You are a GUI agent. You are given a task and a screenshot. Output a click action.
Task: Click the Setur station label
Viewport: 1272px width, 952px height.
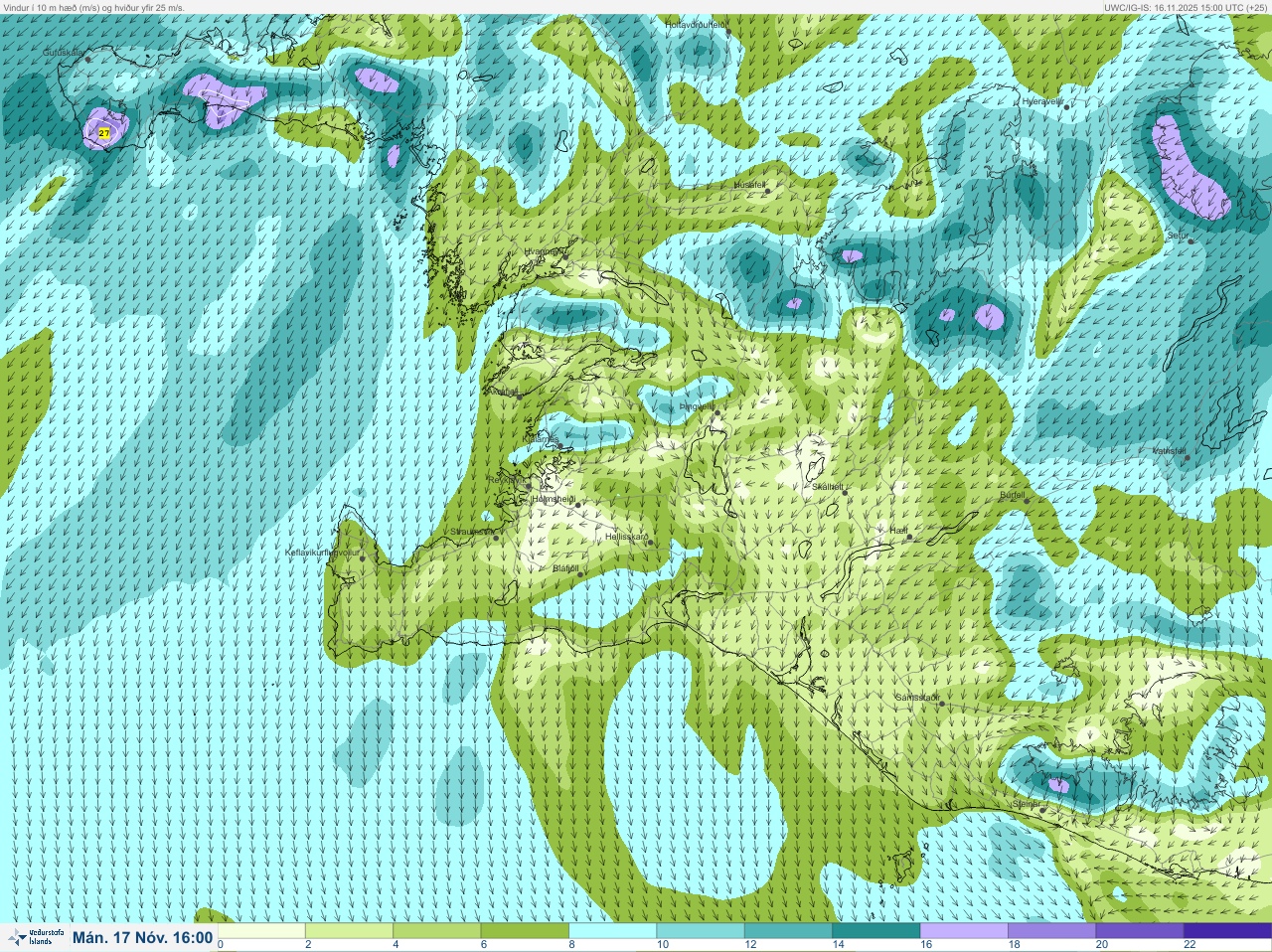(1178, 236)
